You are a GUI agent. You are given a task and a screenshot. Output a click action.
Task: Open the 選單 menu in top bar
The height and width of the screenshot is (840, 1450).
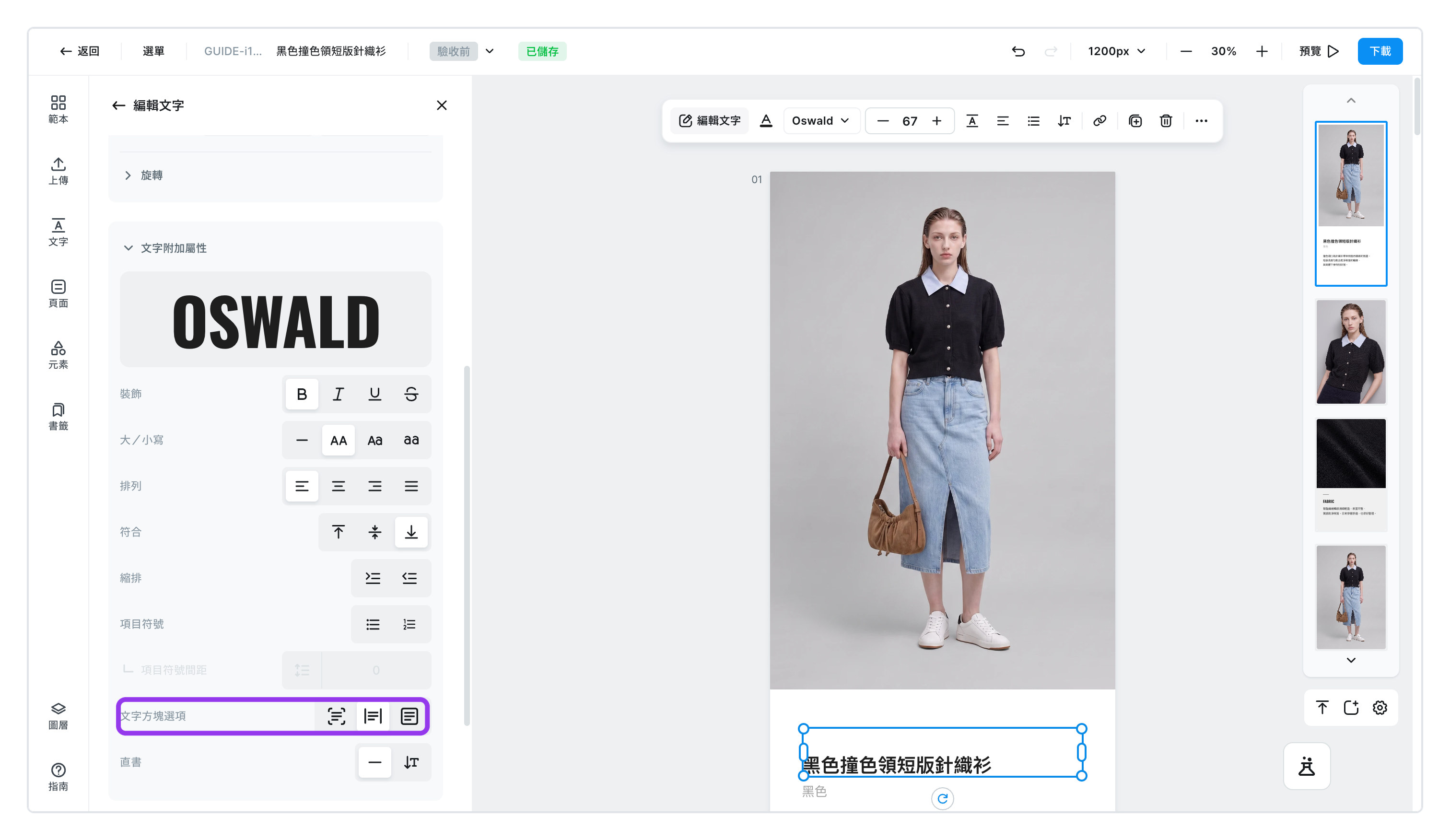[153, 51]
